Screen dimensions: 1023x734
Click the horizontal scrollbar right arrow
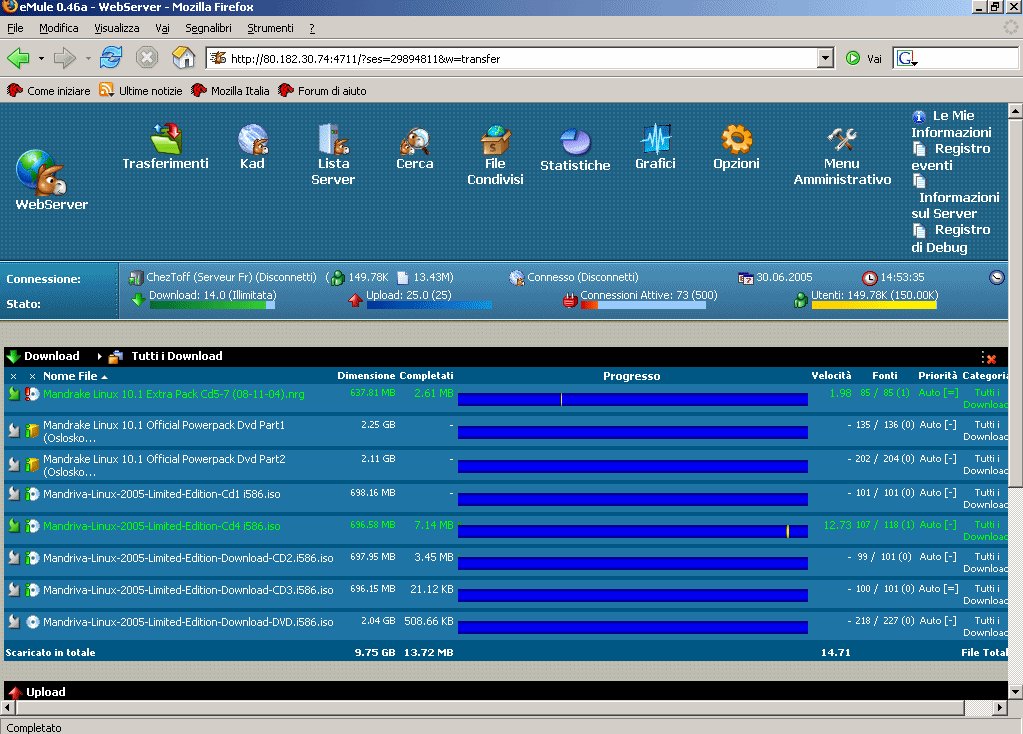pyautogui.click(x=1000, y=707)
